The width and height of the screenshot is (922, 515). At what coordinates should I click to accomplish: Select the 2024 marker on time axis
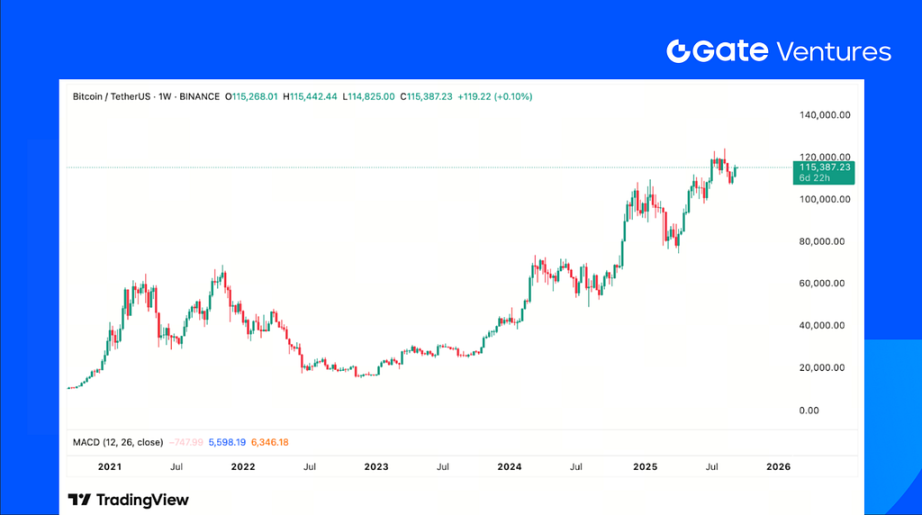click(x=510, y=466)
